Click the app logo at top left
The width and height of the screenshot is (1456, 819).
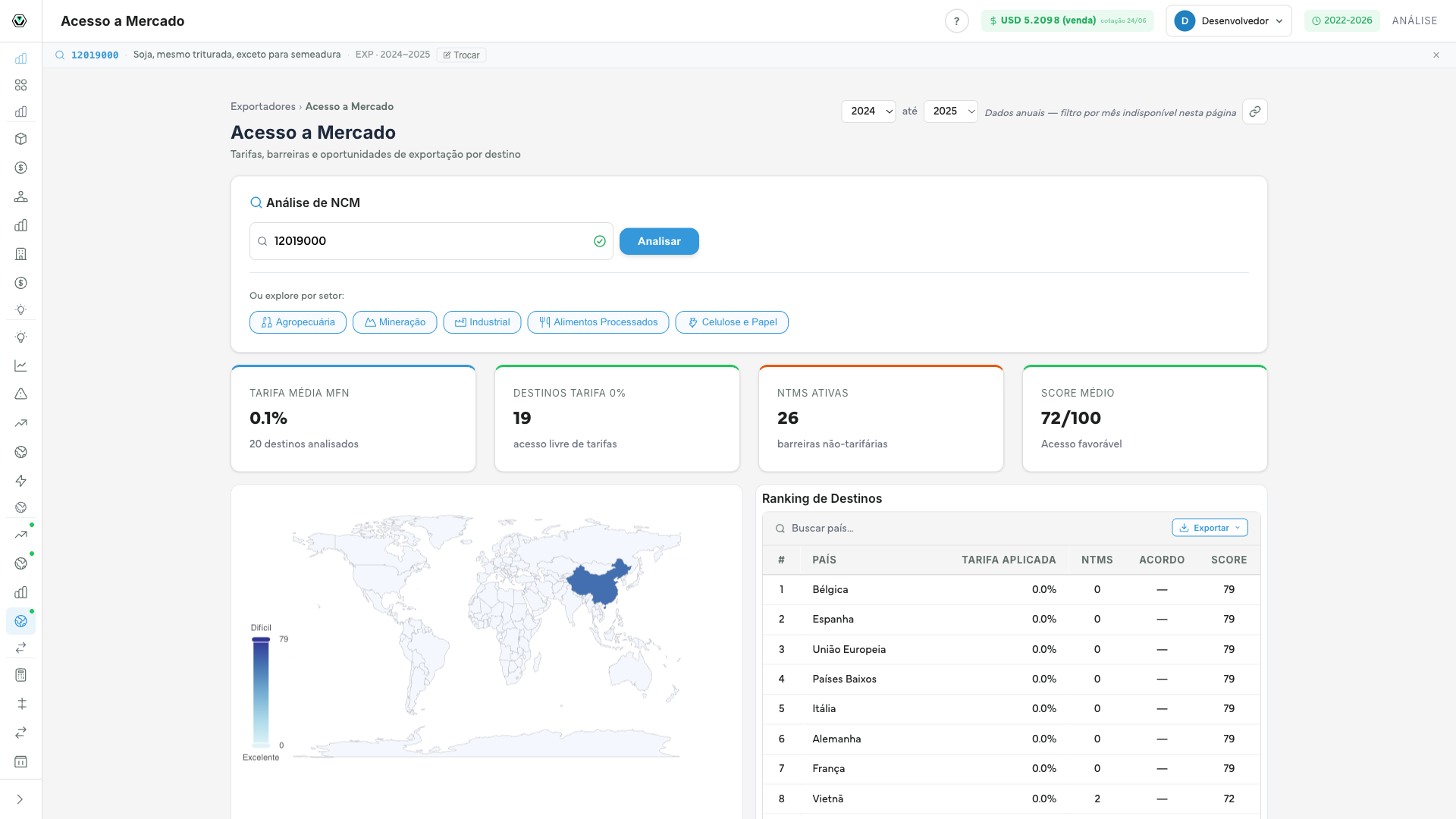[20, 21]
